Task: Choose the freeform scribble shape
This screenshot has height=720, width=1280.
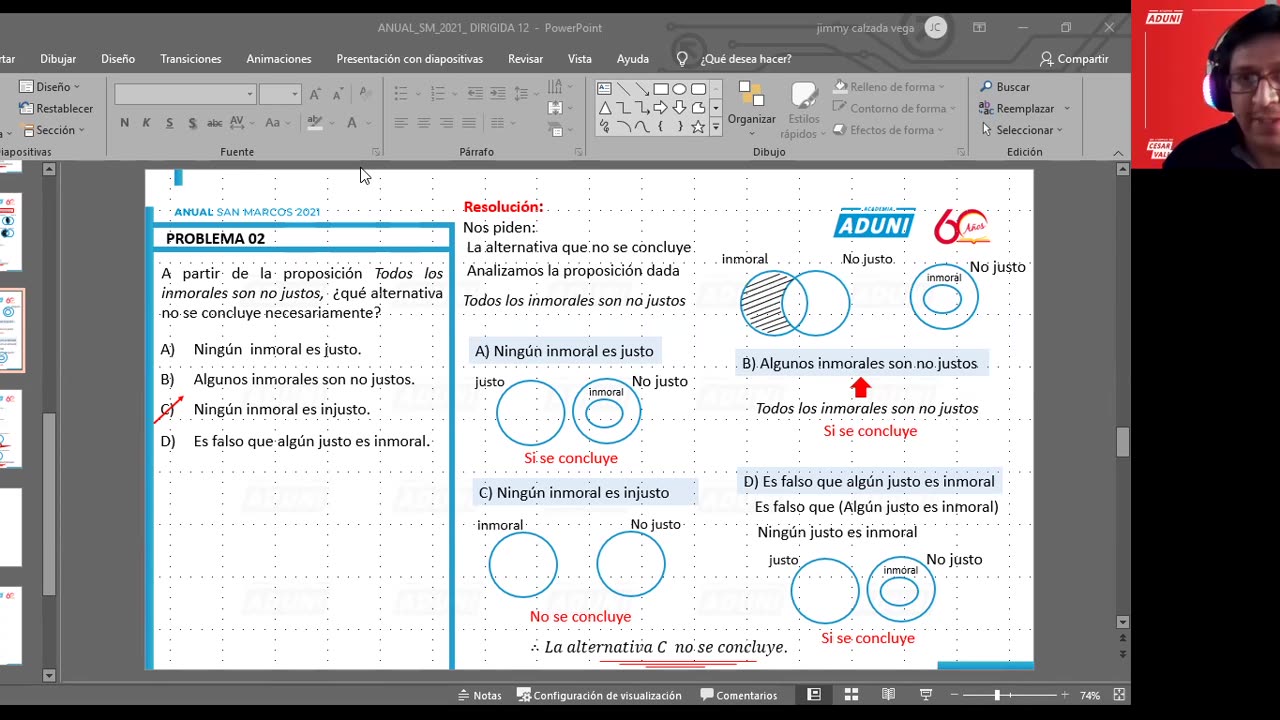Action: pyautogui.click(x=604, y=127)
